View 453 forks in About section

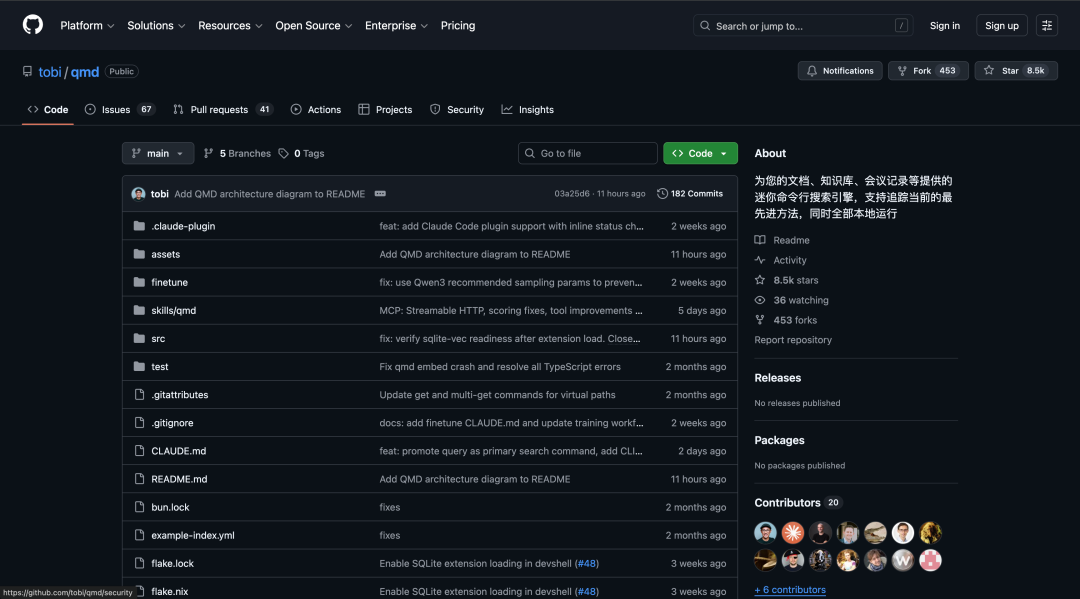(x=785, y=320)
